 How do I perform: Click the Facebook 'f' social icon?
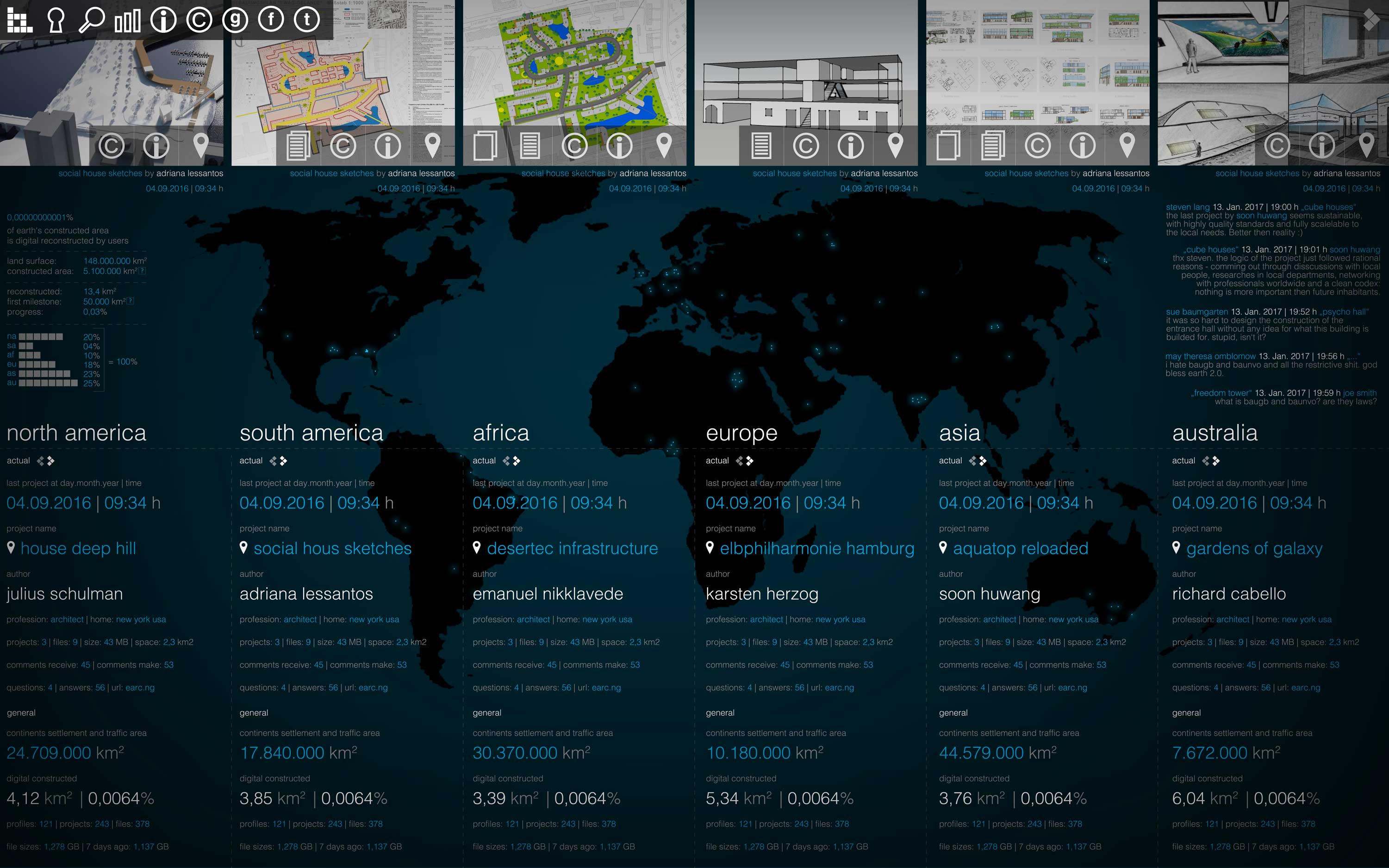click(x=271, y=19)
